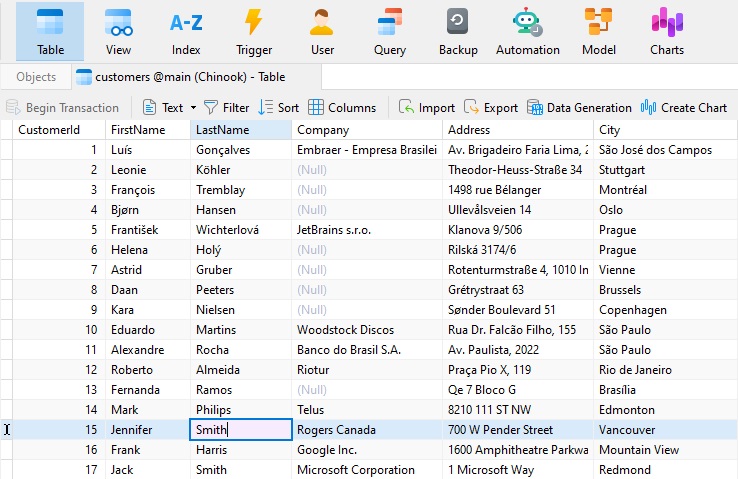Select the first name 'François'
The height and width of the screenshot is (479, 738).
(x=148, y=190)
